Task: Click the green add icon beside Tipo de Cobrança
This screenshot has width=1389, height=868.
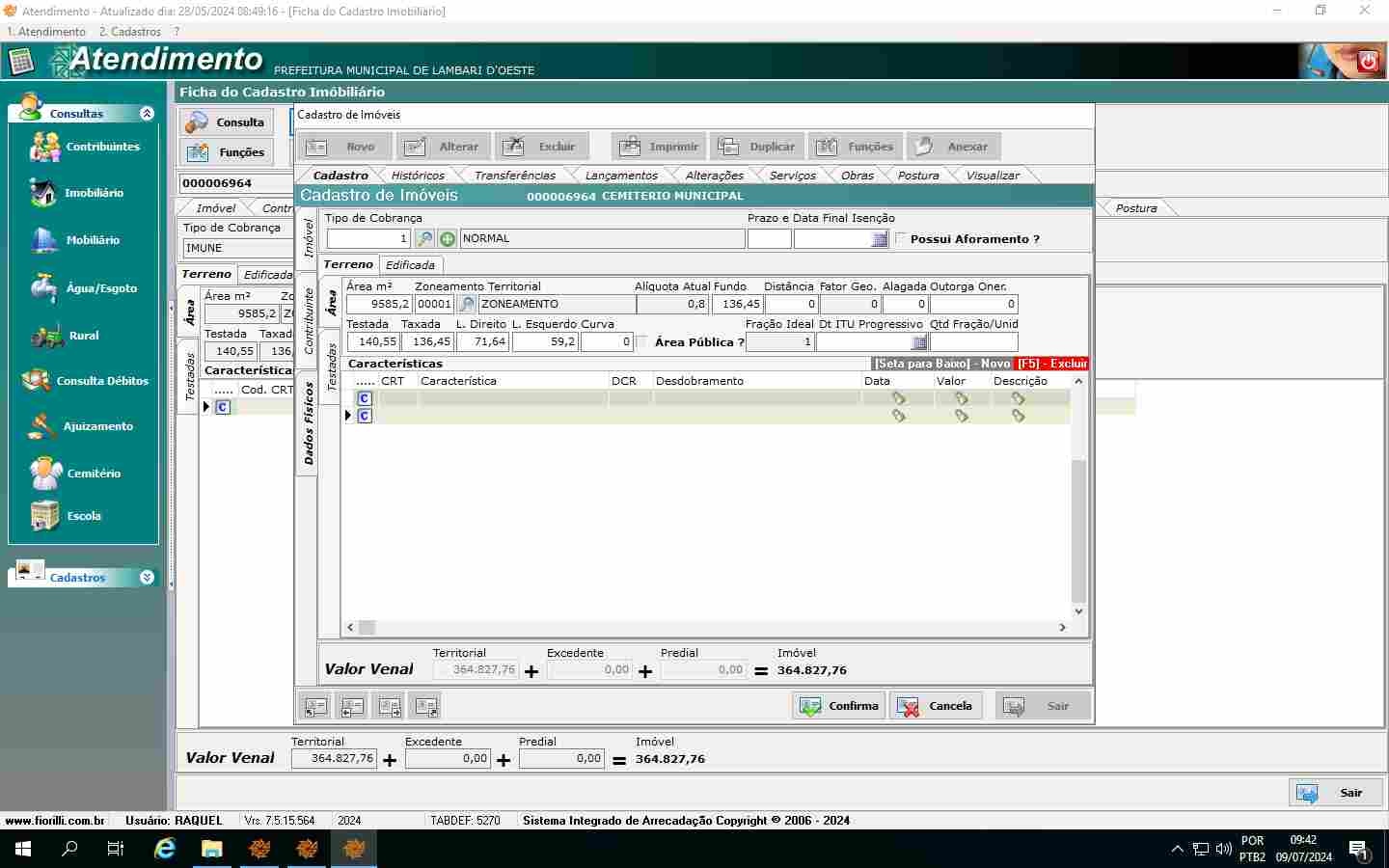Action: 448,239
